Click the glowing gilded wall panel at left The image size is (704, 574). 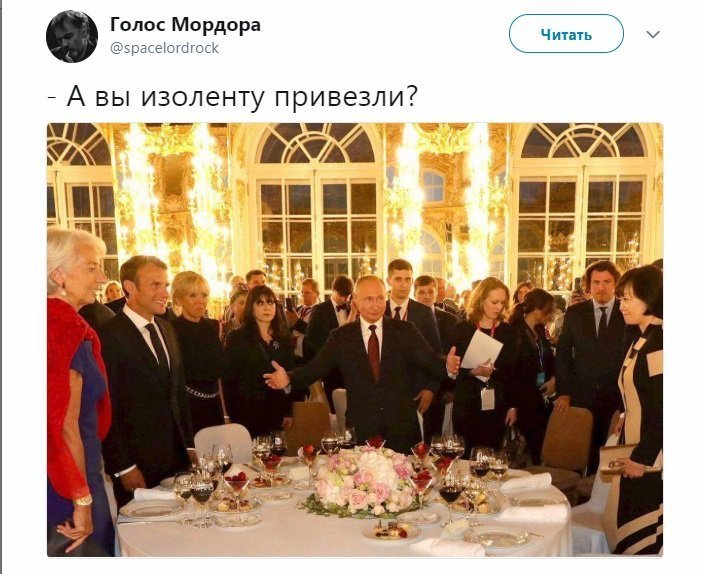(x=173, y=198)
